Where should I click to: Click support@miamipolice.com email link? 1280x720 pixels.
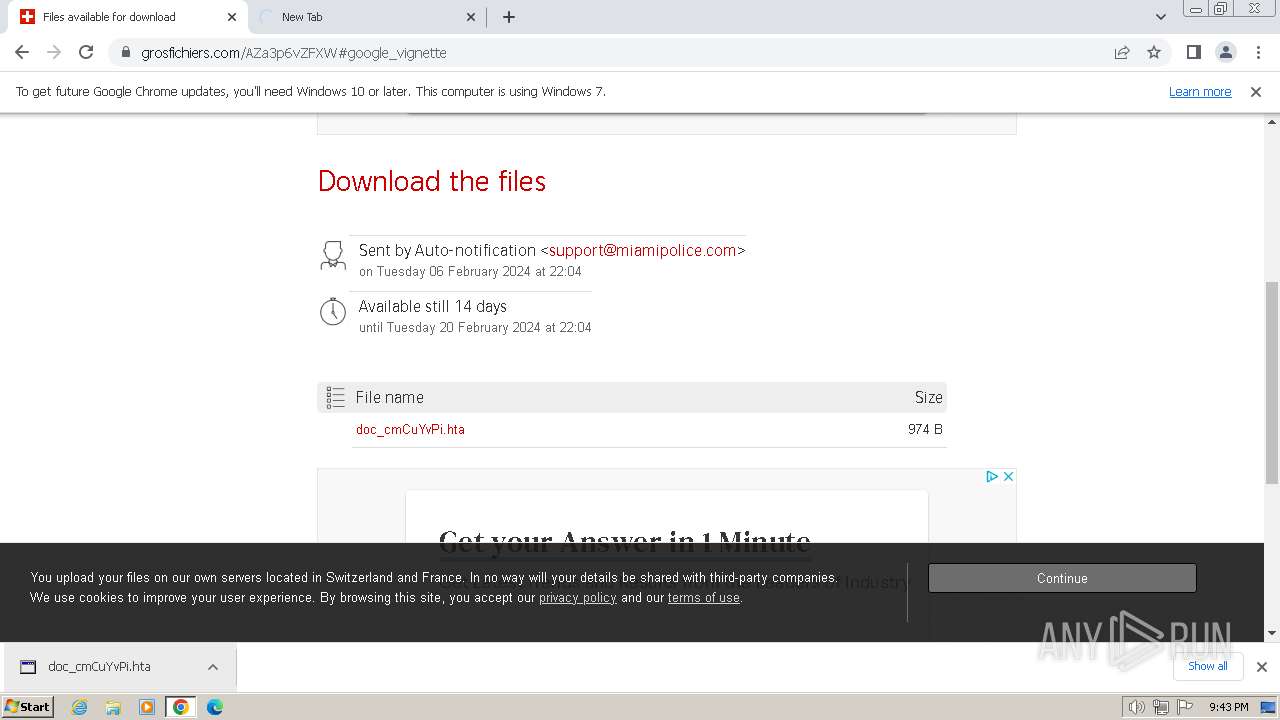[642, 250]
